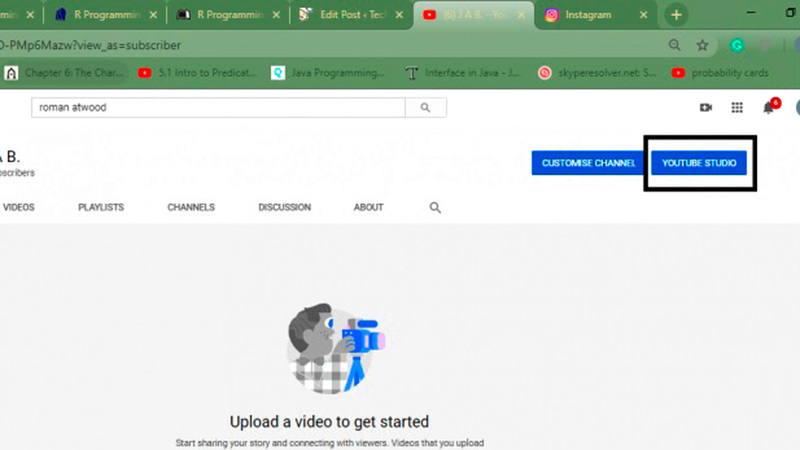Click the camera illustration above upload text

point(330,347)
